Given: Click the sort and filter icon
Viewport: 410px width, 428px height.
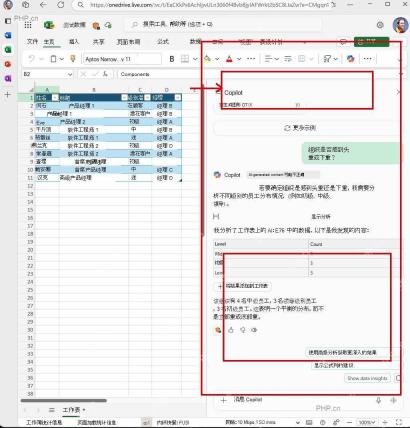Looking at the screenshot, I should coord(328,59).
